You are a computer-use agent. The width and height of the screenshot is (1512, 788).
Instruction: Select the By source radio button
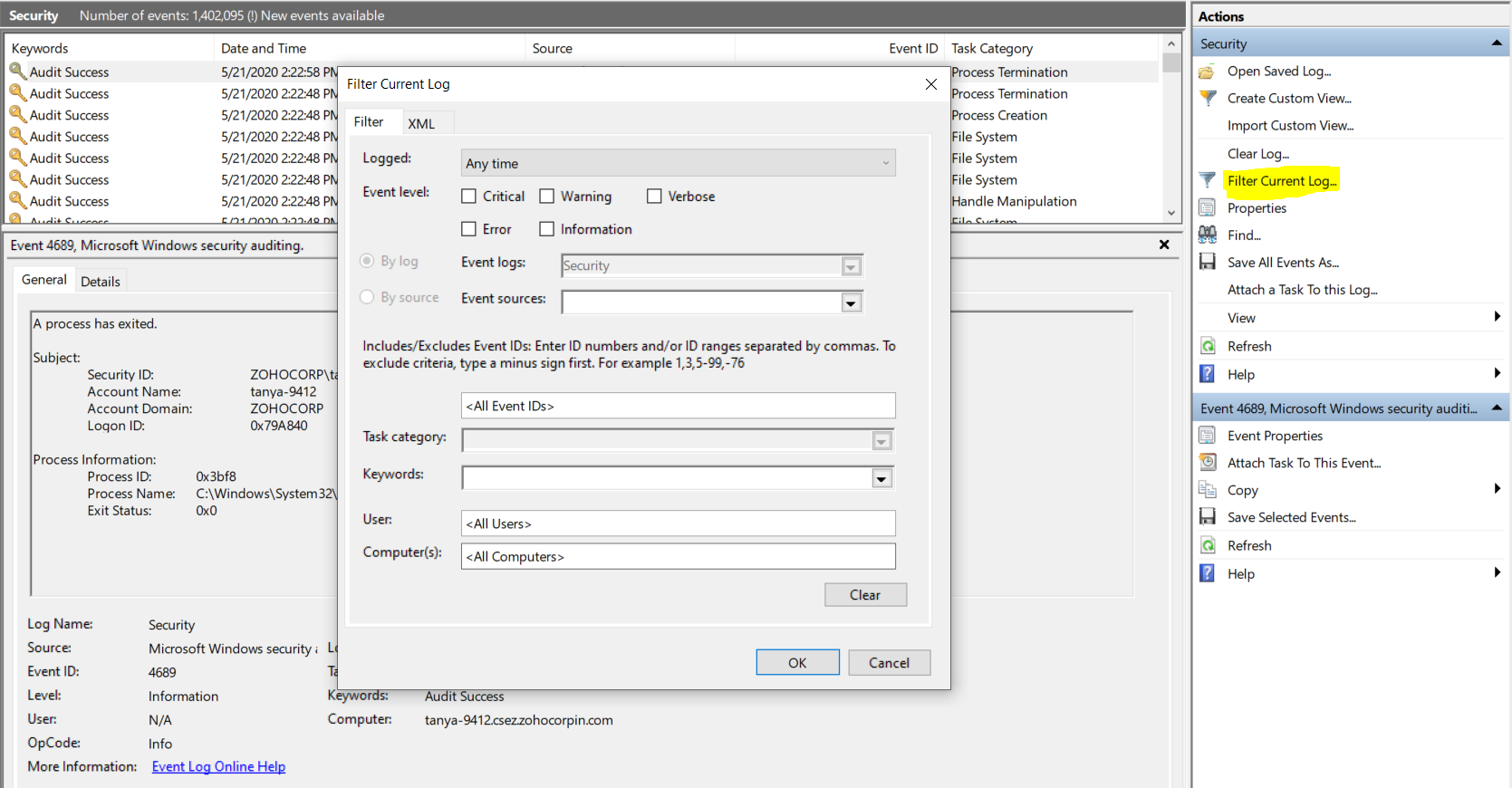coord(367,297)
